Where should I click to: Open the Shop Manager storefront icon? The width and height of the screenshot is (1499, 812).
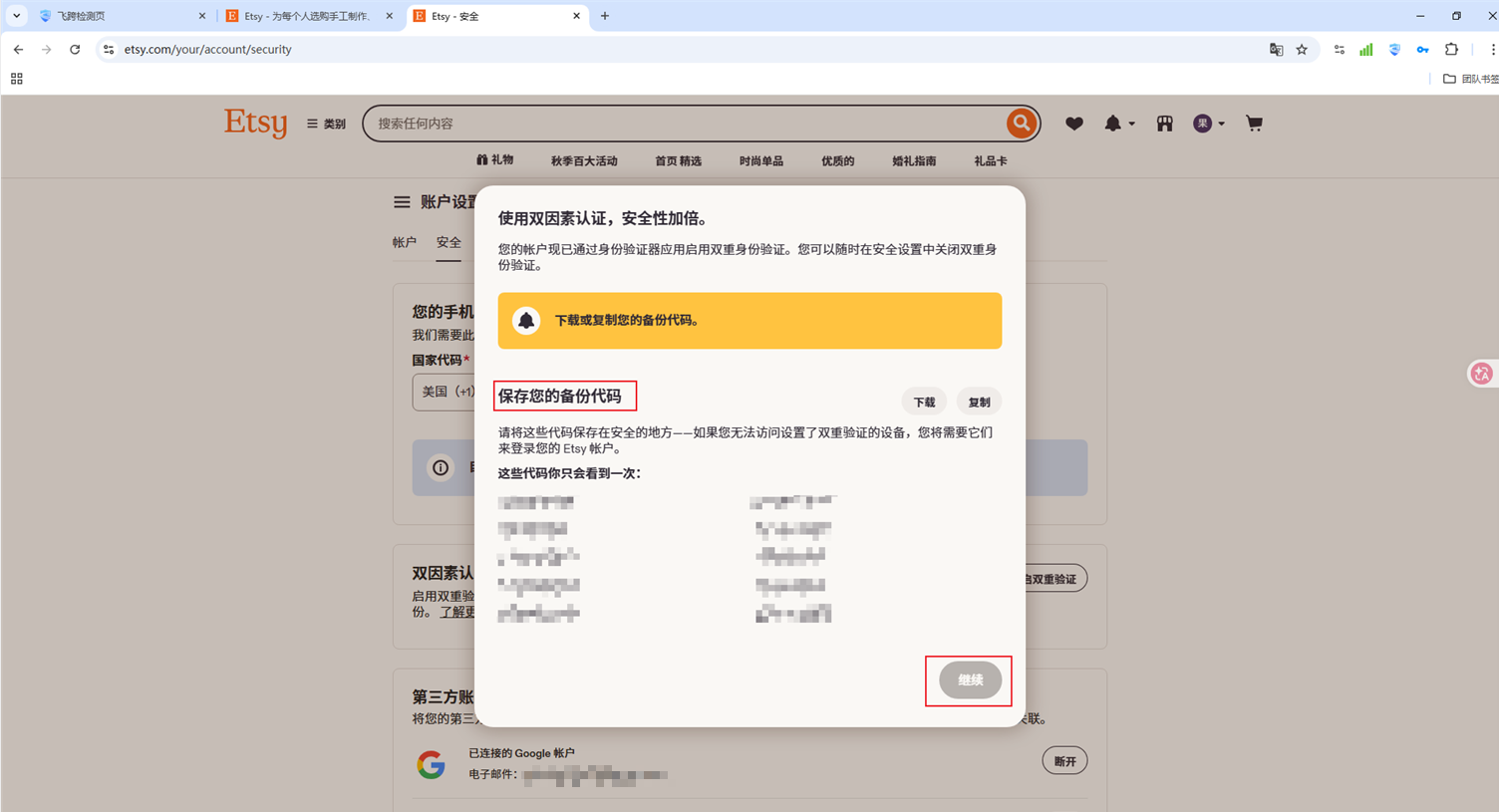1164,124
